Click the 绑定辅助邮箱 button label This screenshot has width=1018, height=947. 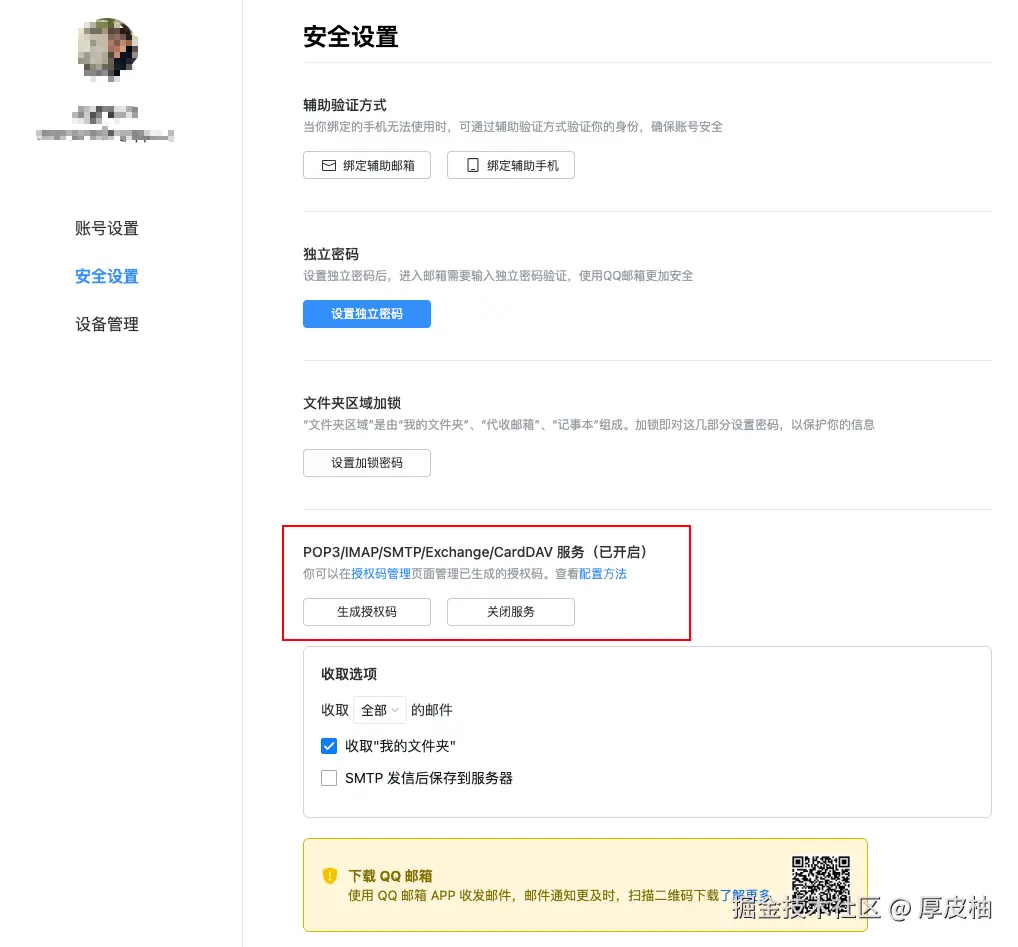tap(379, 166)
